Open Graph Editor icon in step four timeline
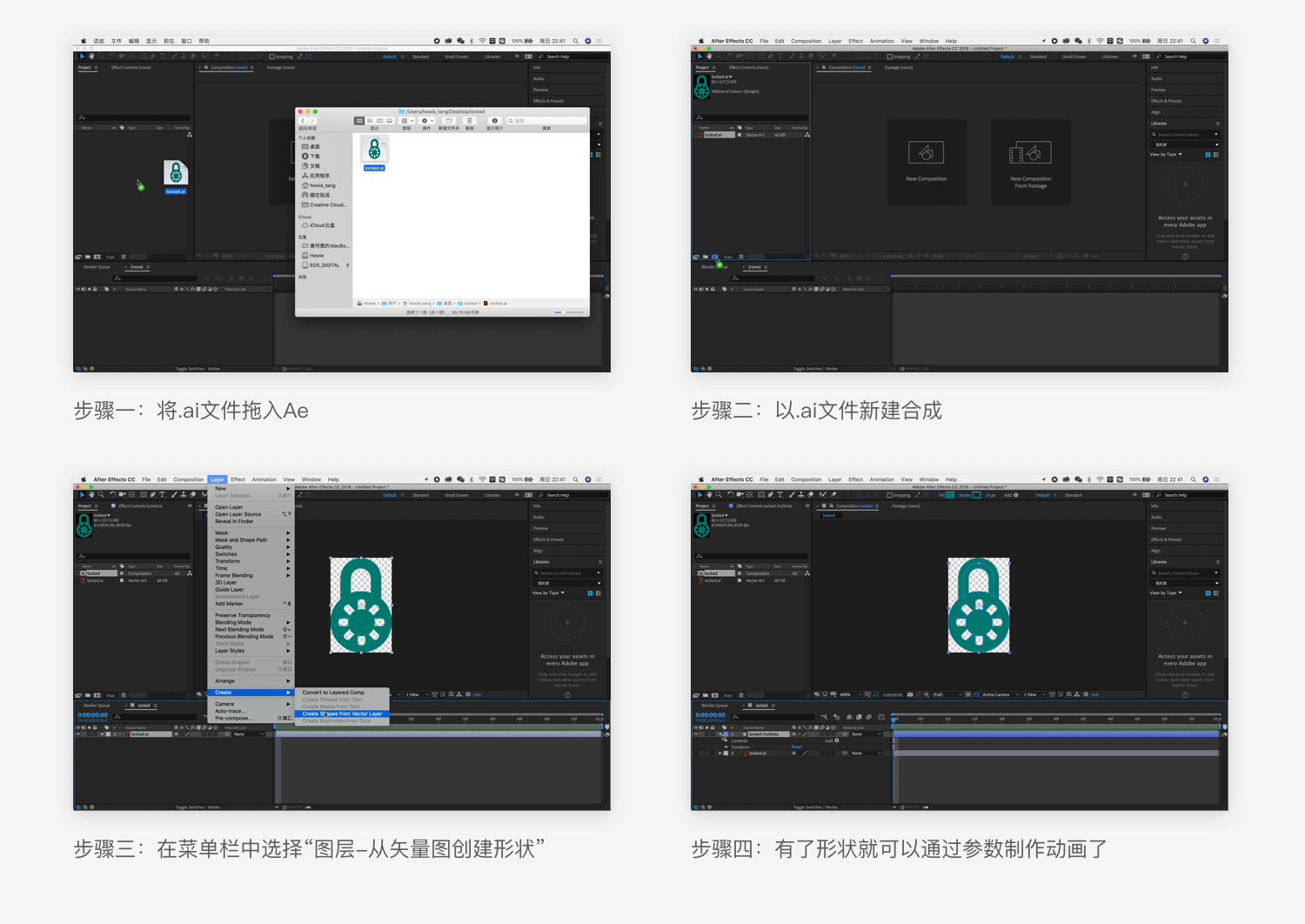This screenshot has width=1305, height=924. tap(881, 717)
